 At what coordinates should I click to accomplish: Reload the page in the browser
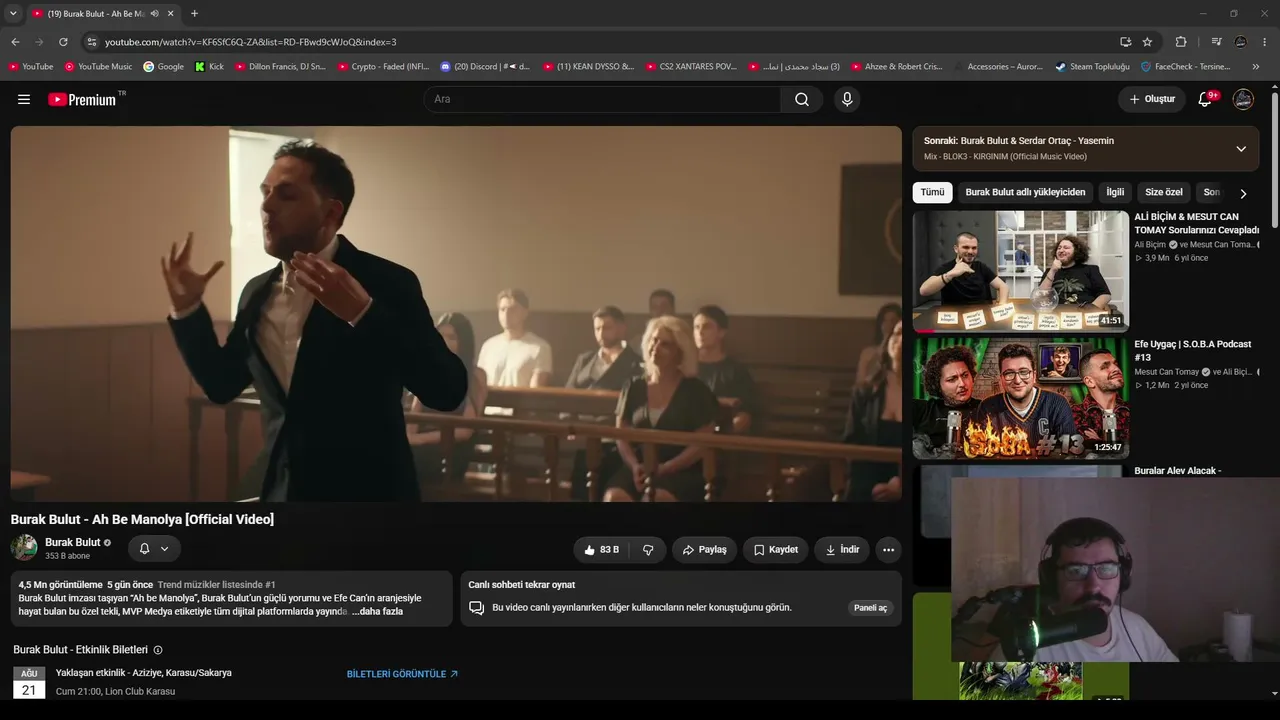tap(63, 42)
